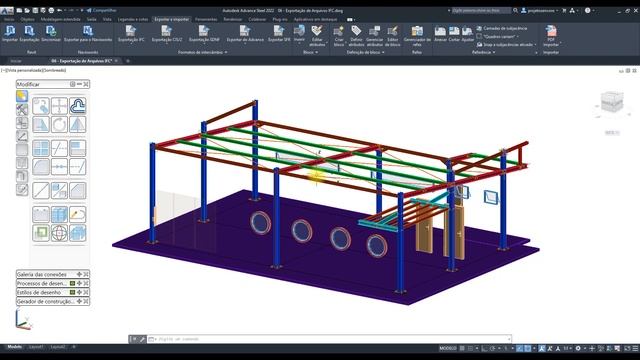Image resolution: width=640 pixels, height=360 pixels.
Task: Add a new drawing tab with plus
Action: (127, 61)
